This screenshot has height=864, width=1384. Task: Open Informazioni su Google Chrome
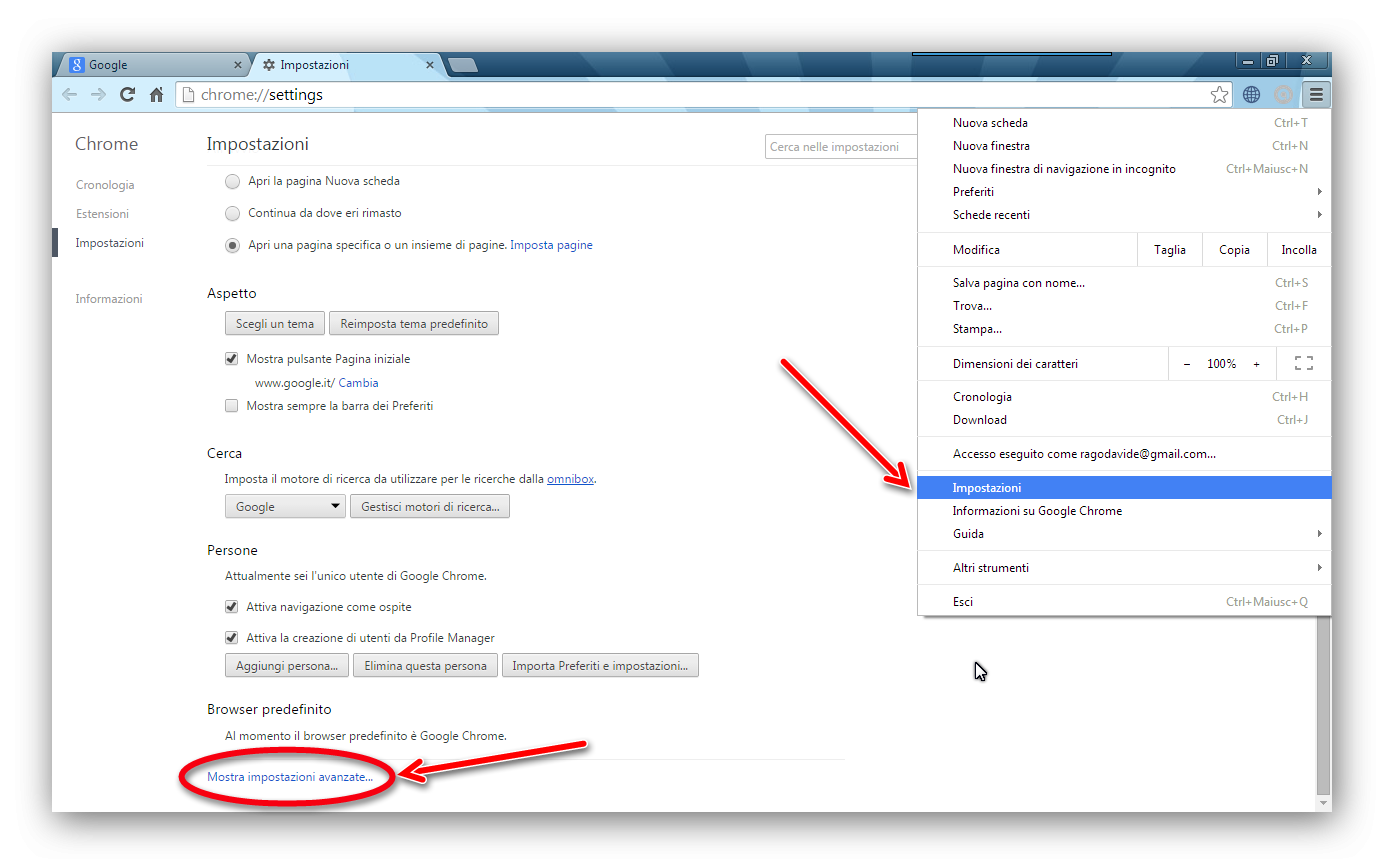click(x=1124, y=511)
